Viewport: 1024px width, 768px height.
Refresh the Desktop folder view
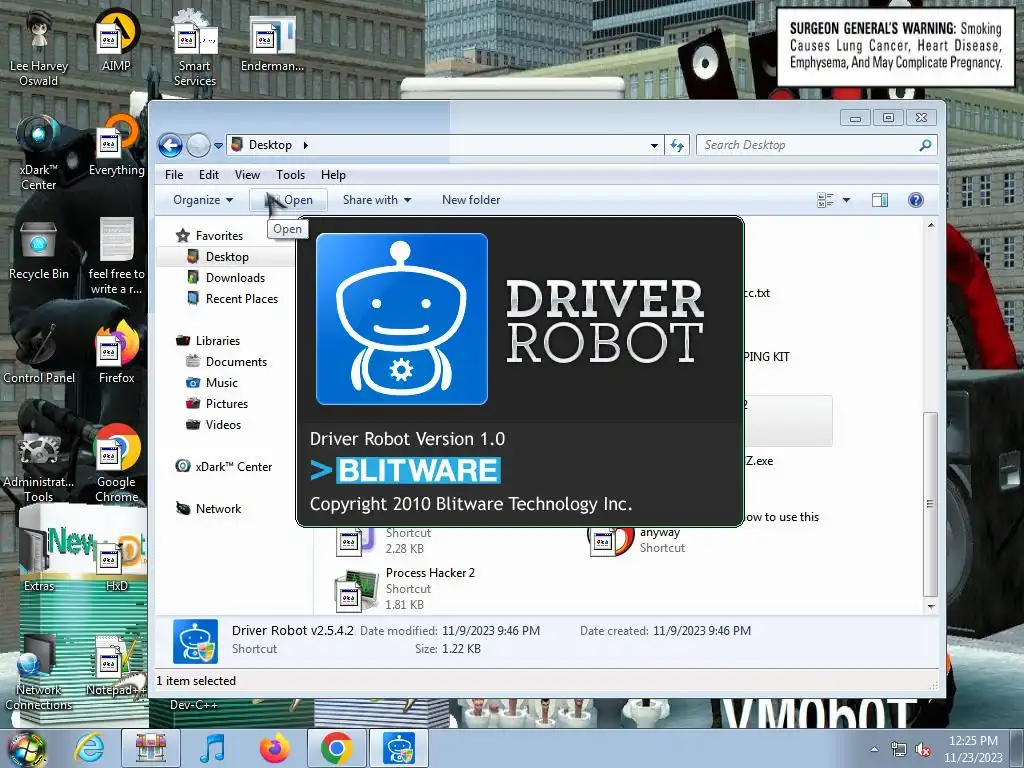(x=677, y=146)
